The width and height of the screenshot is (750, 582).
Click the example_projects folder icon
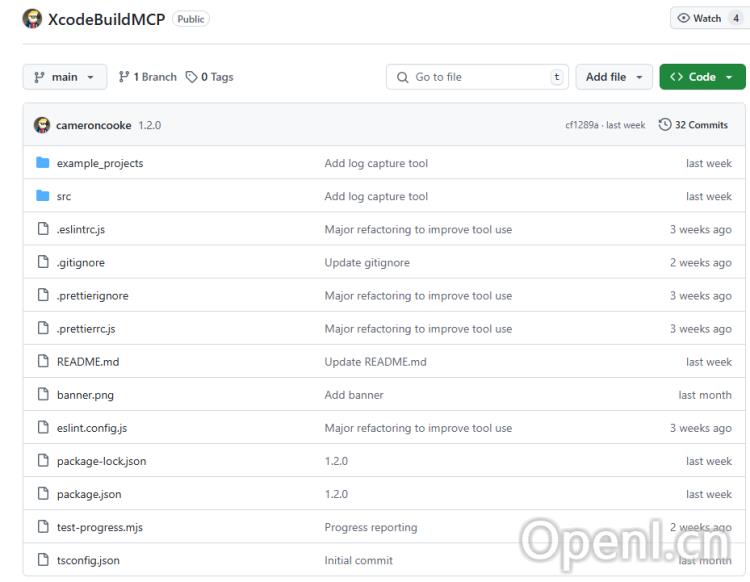point(43,163)
